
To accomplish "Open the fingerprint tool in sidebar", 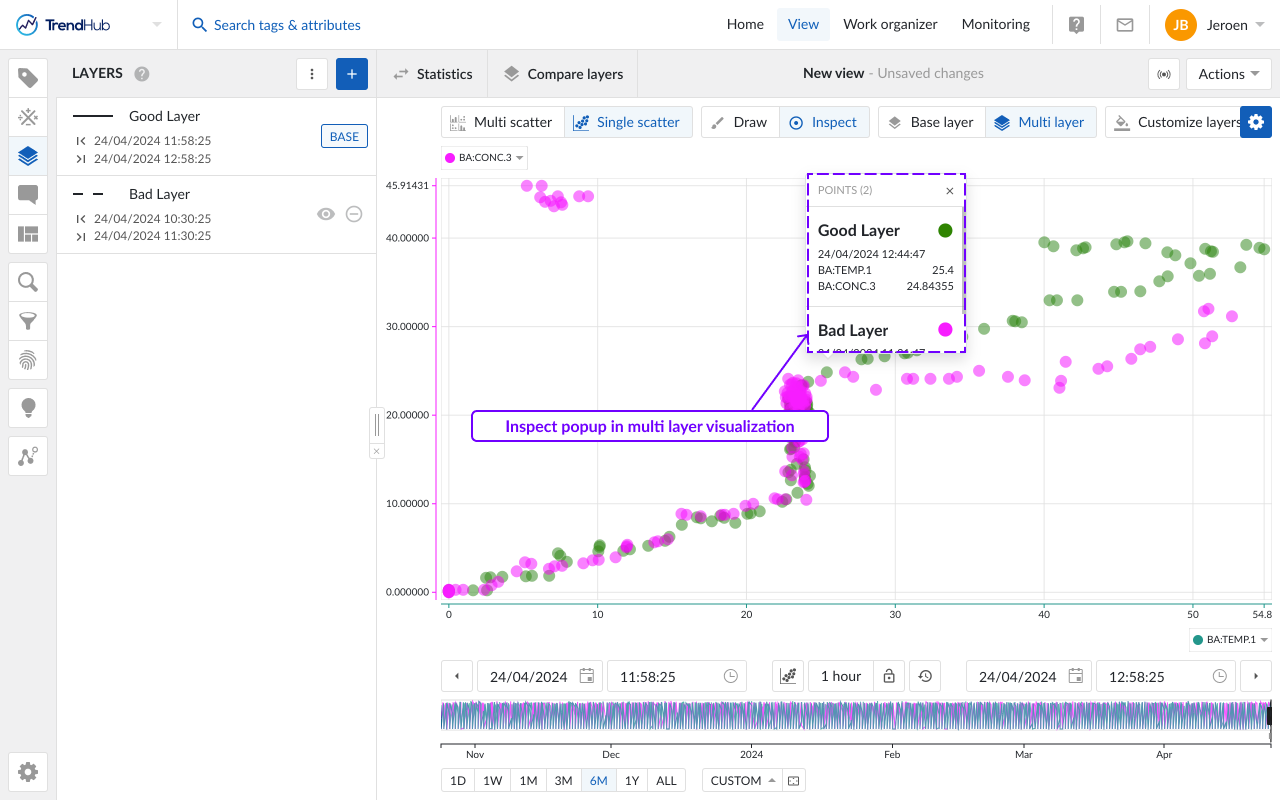I will pyautogui.click(x=28, y=360).
